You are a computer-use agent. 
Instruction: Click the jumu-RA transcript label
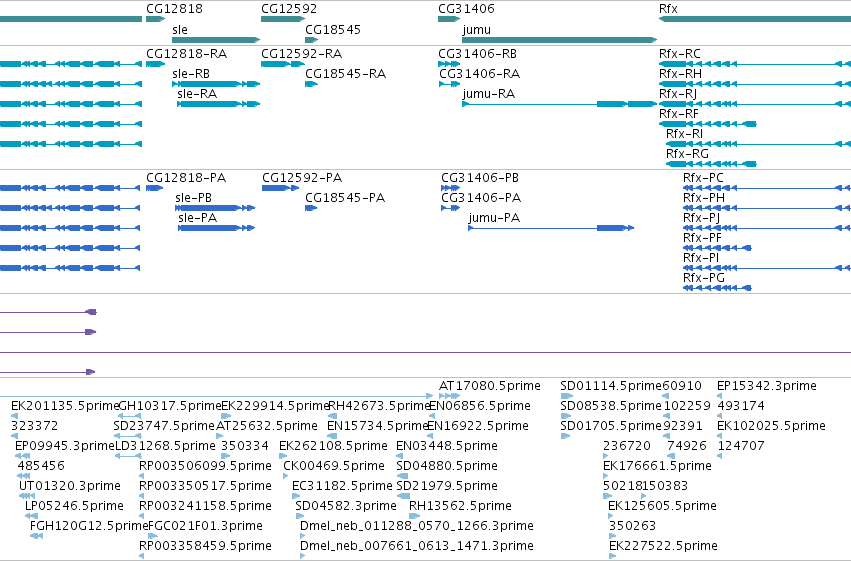click(488, 93)
